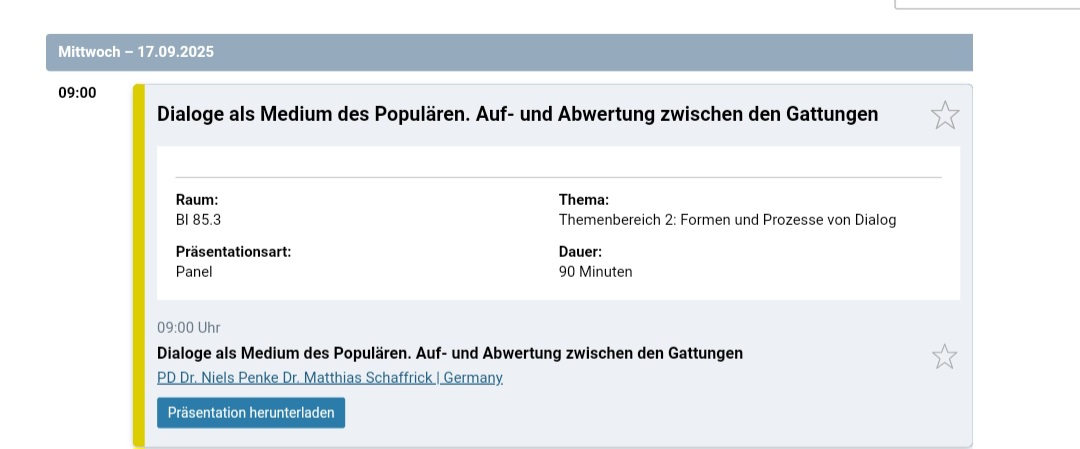Image resolution: width=1080 pixels, height=449 pixels.
Task: Click the Panel presentation type value
Action: 194,271
